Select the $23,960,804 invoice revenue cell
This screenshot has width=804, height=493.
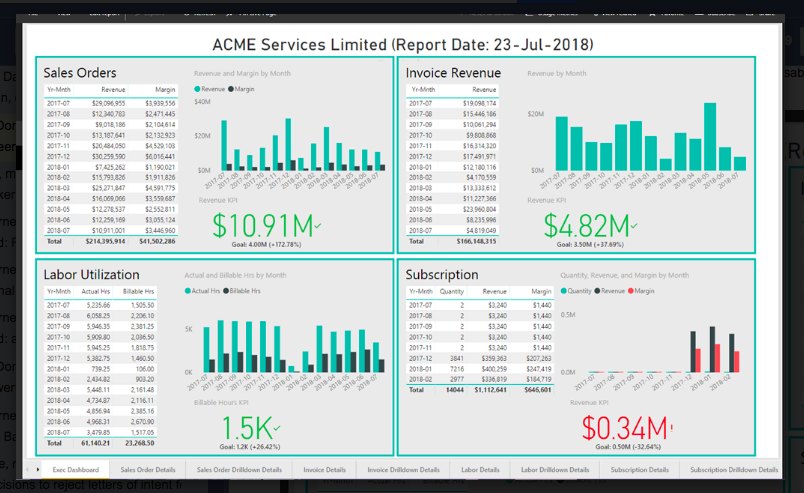[x=479, y=209]
